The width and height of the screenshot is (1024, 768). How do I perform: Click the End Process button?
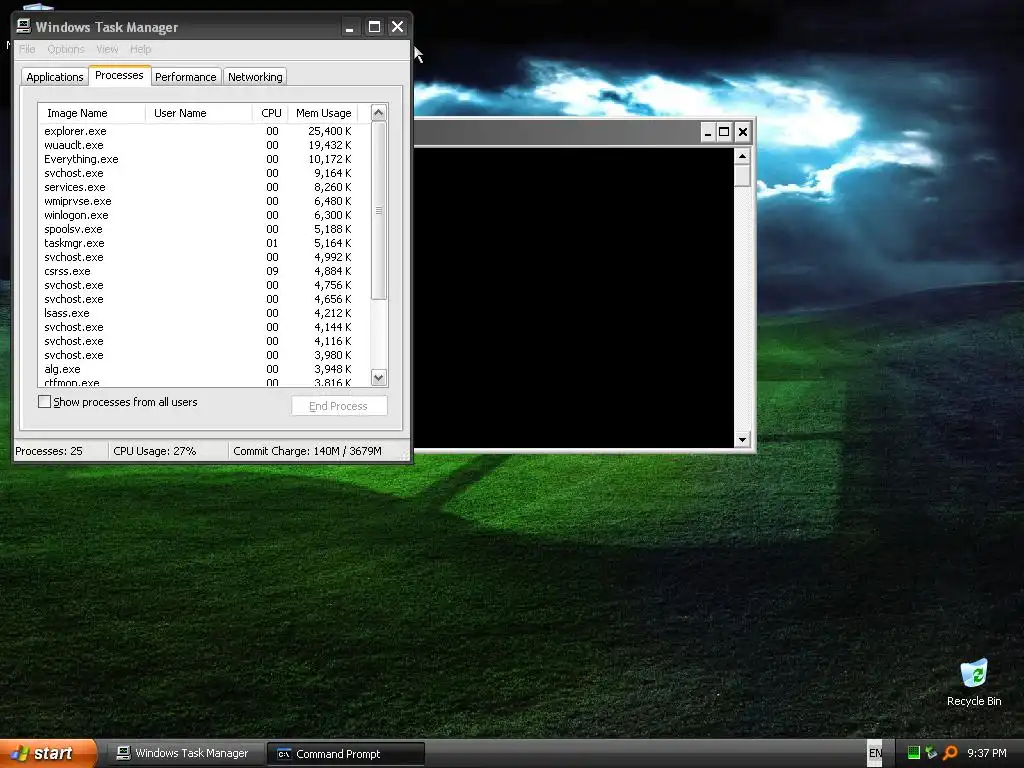coord(339,406)
